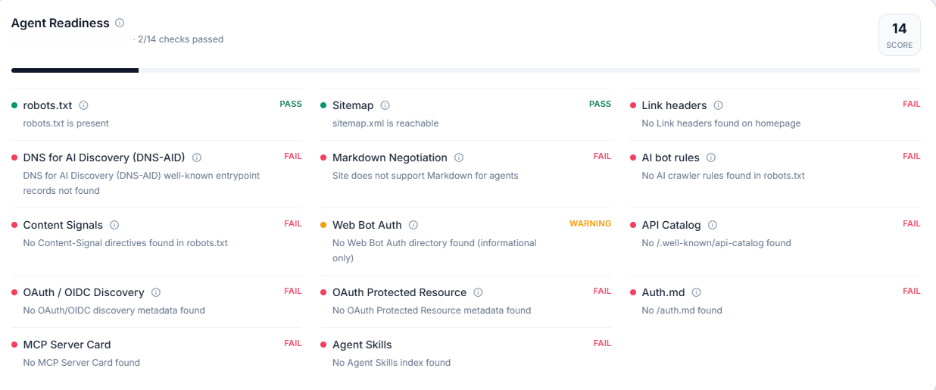
Task: Click OAuth Protected Resource info icon
Action: tap(478, 293)
